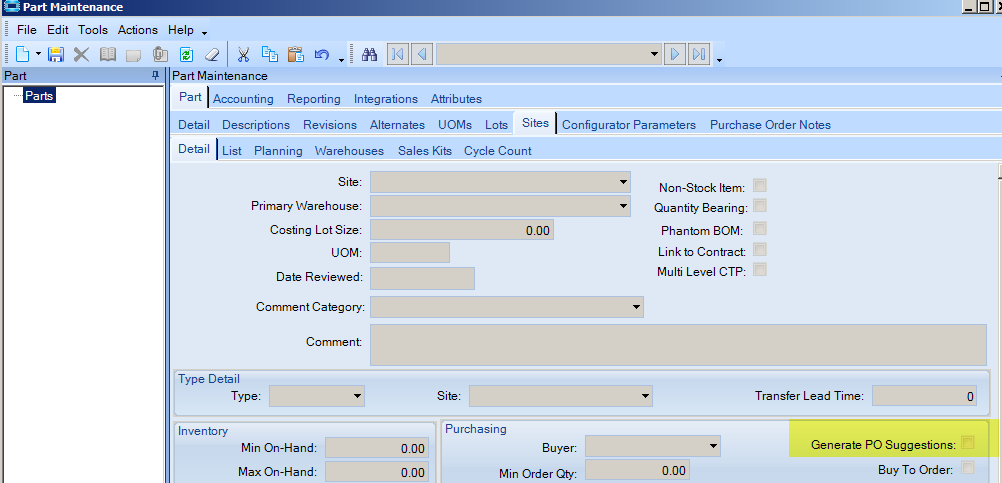Open menu bar options arrow after Help
This screenshot has height=483, width=1002.
coord(204,33)
